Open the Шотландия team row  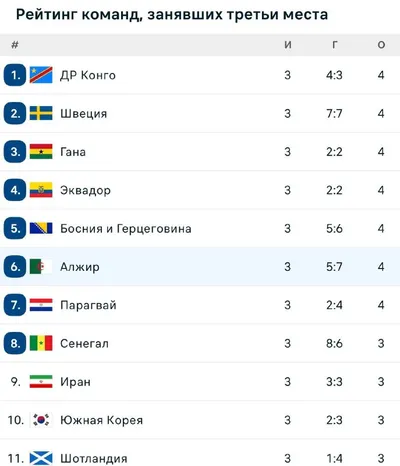click(x=200, y=453)
